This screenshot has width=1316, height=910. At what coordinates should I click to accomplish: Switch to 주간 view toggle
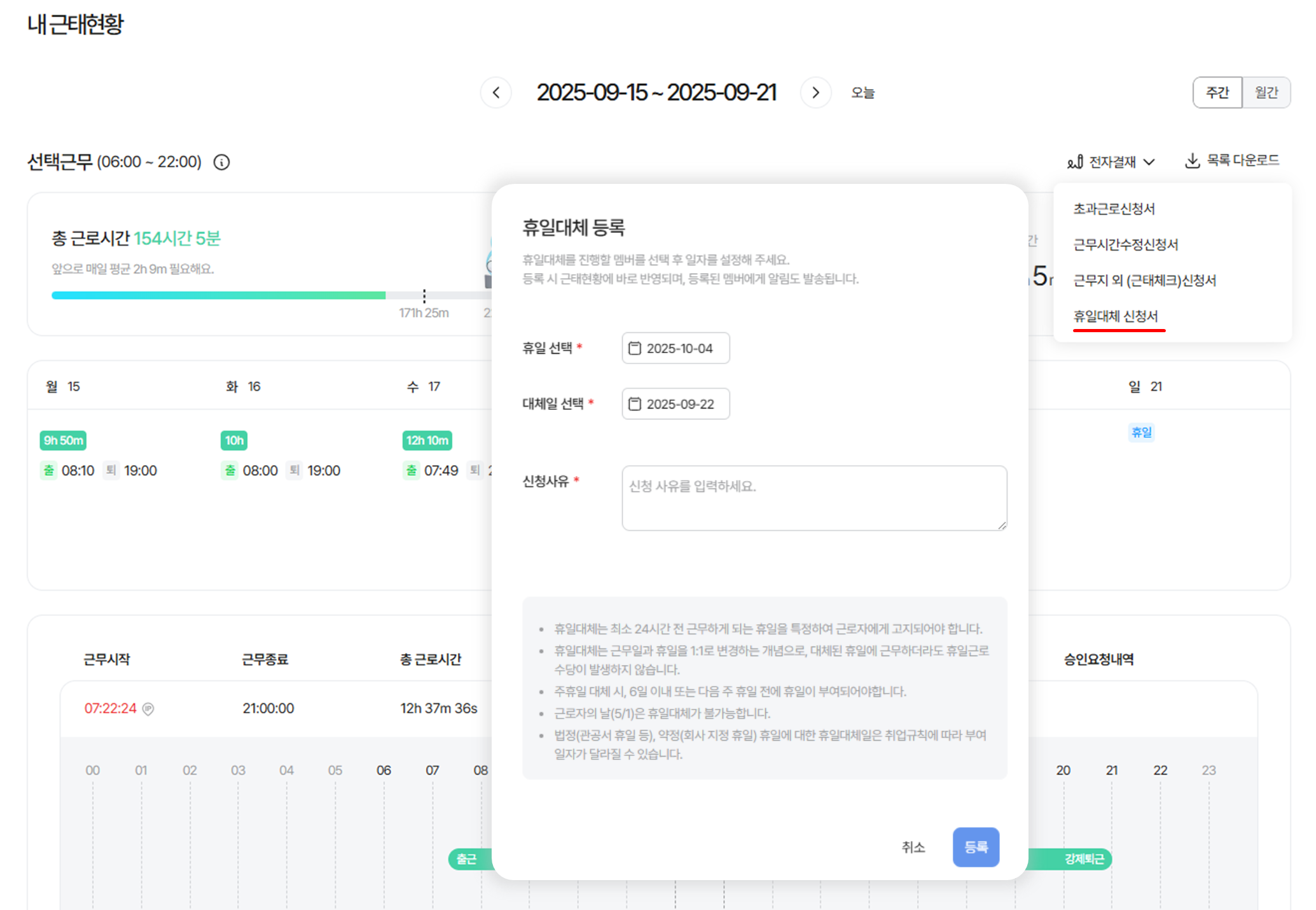1217,93
